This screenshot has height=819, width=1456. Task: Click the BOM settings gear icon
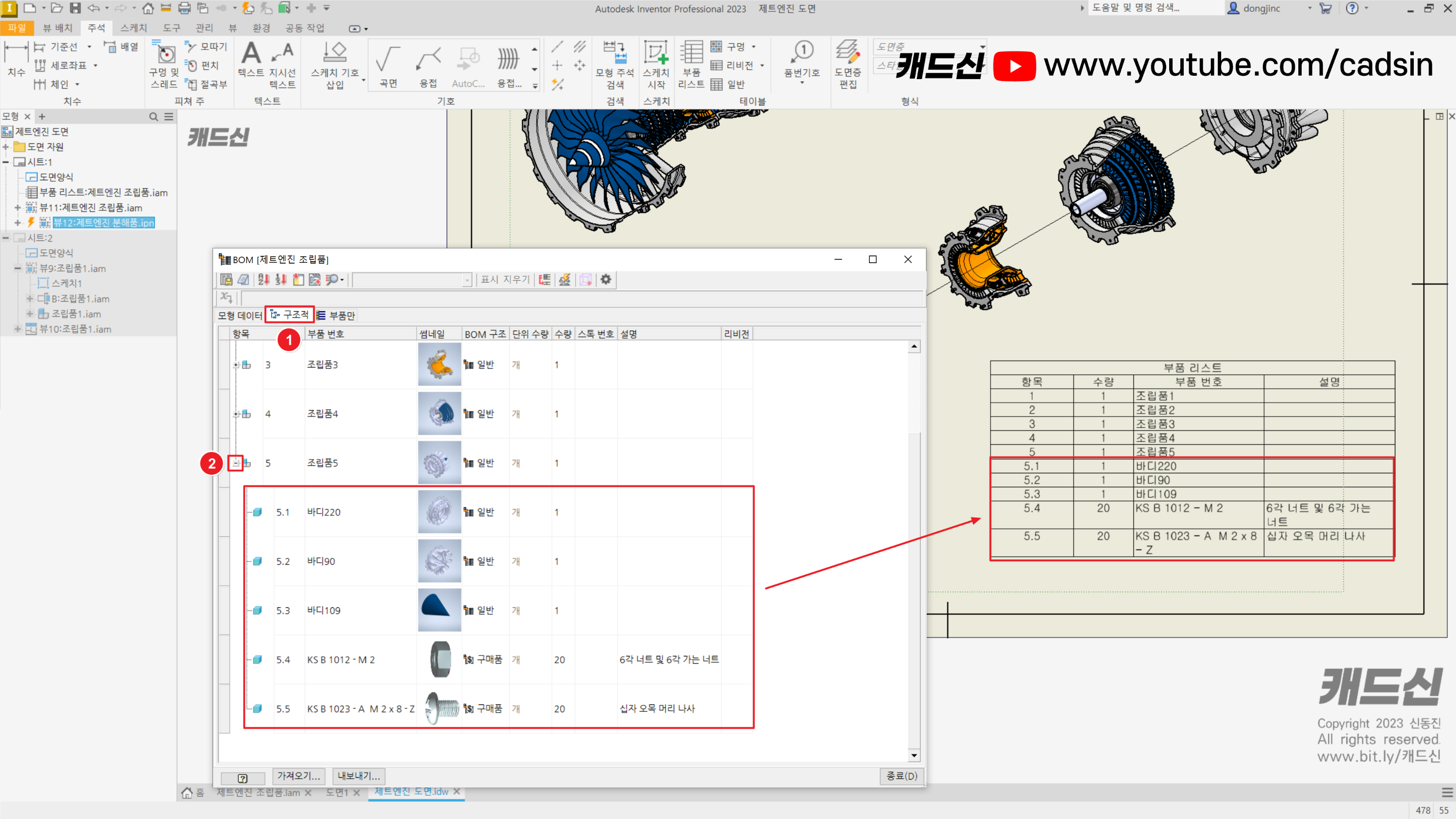pyautogui.click(x=605, y=279)
